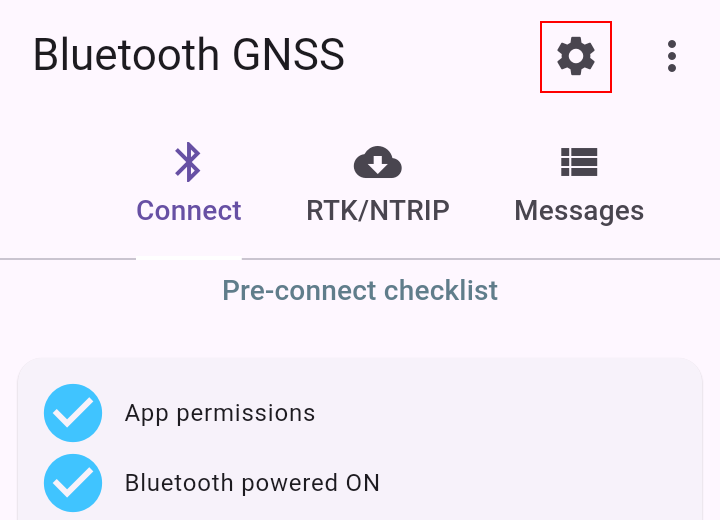Switch to the Connect tab label

tap(189, 211)
